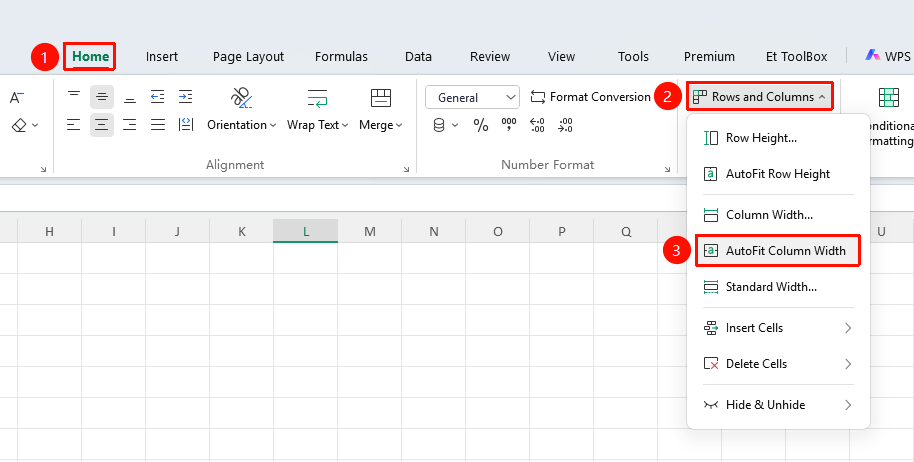914x462 pixels.
Task: Select column L header
Action: [x=305, y=231]
